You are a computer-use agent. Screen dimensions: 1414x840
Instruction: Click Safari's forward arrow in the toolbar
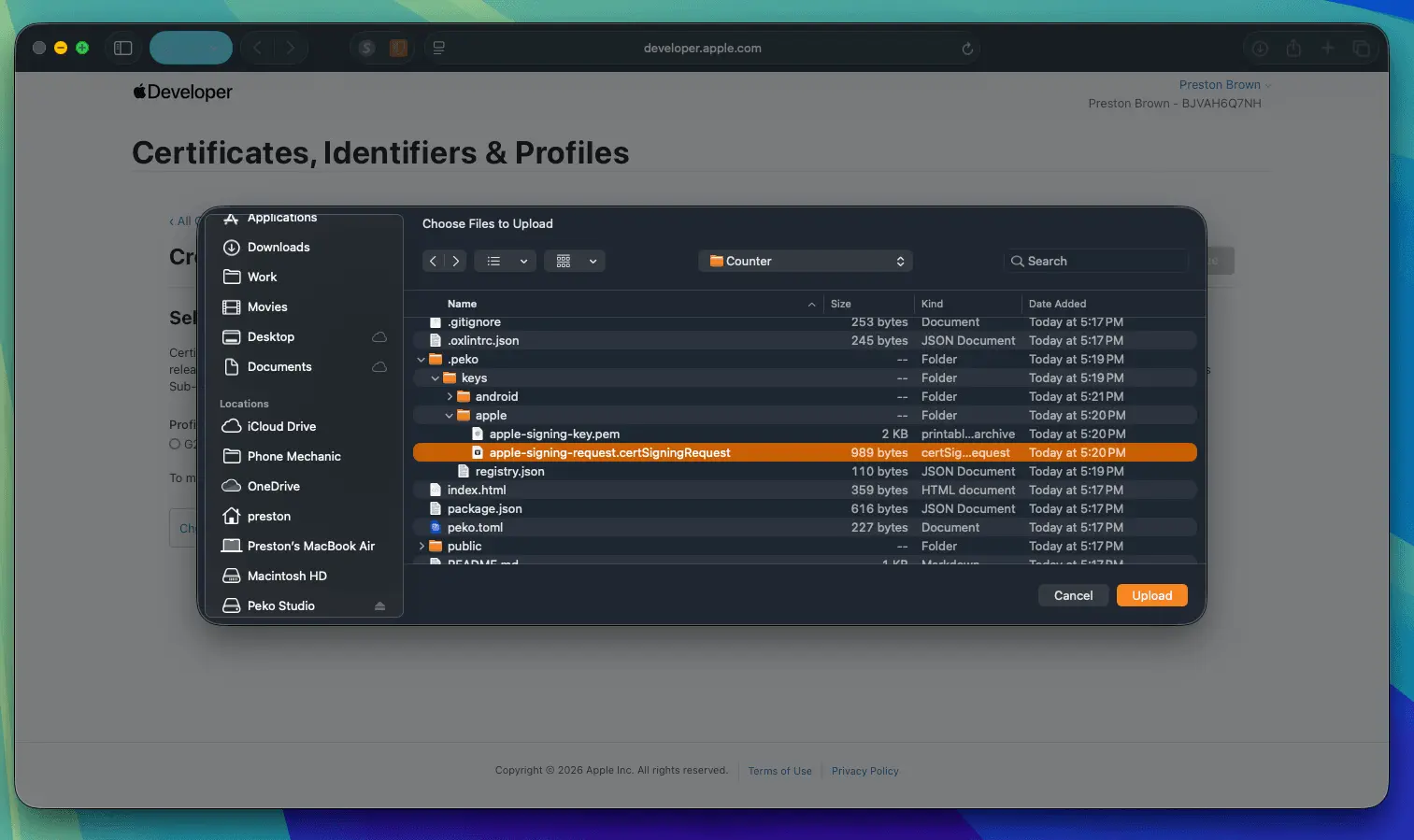[291, 48]
